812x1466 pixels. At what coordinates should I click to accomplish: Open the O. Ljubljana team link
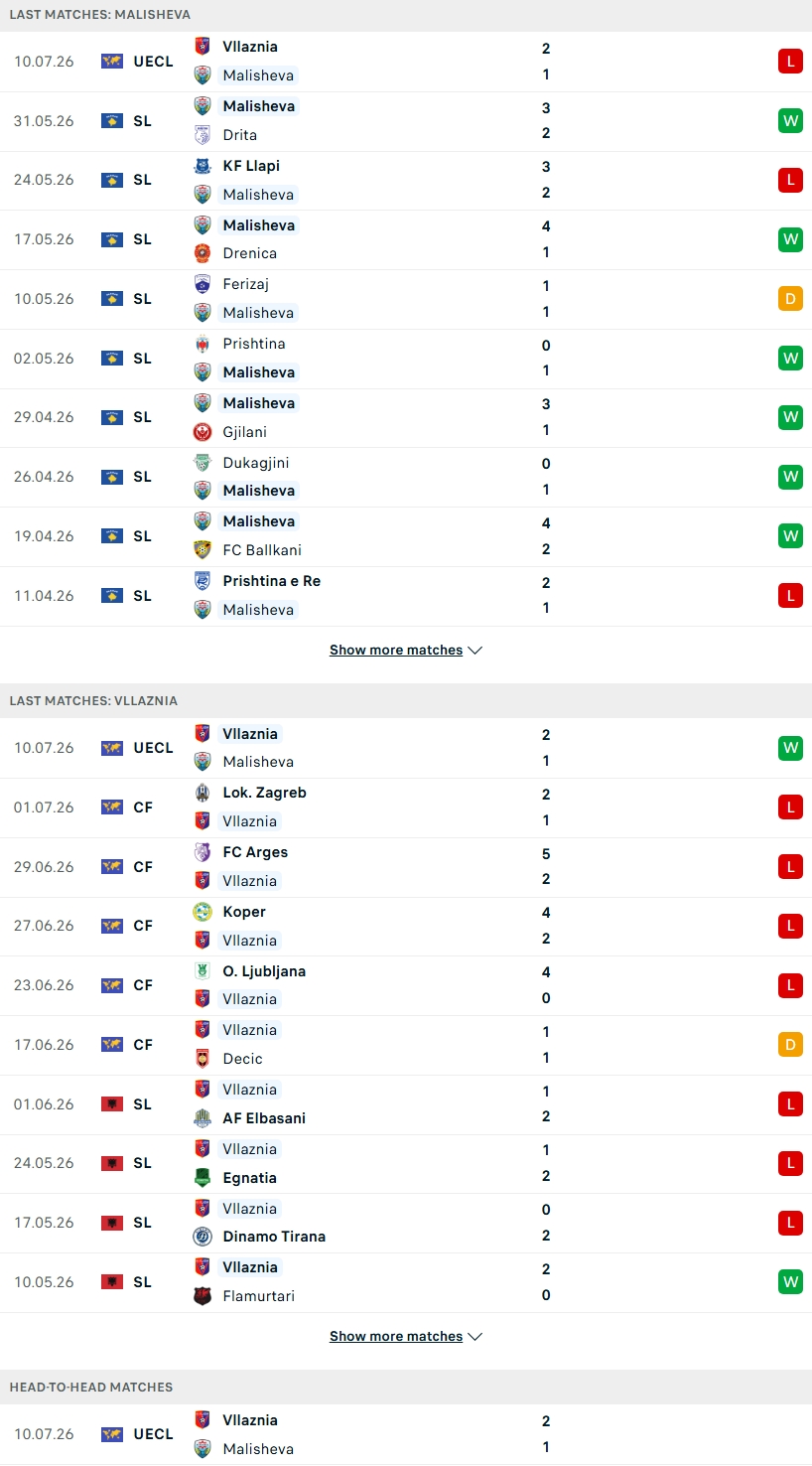[264, 971]
